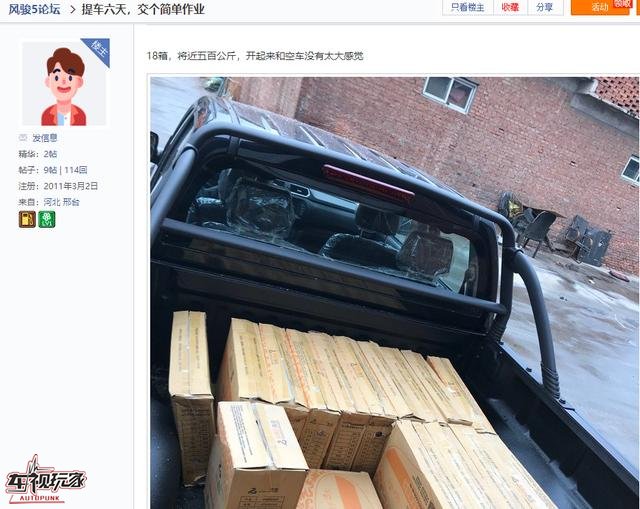Toggle 只看楼主 to filter posts
Screen dimensions: 640x509
467,7
